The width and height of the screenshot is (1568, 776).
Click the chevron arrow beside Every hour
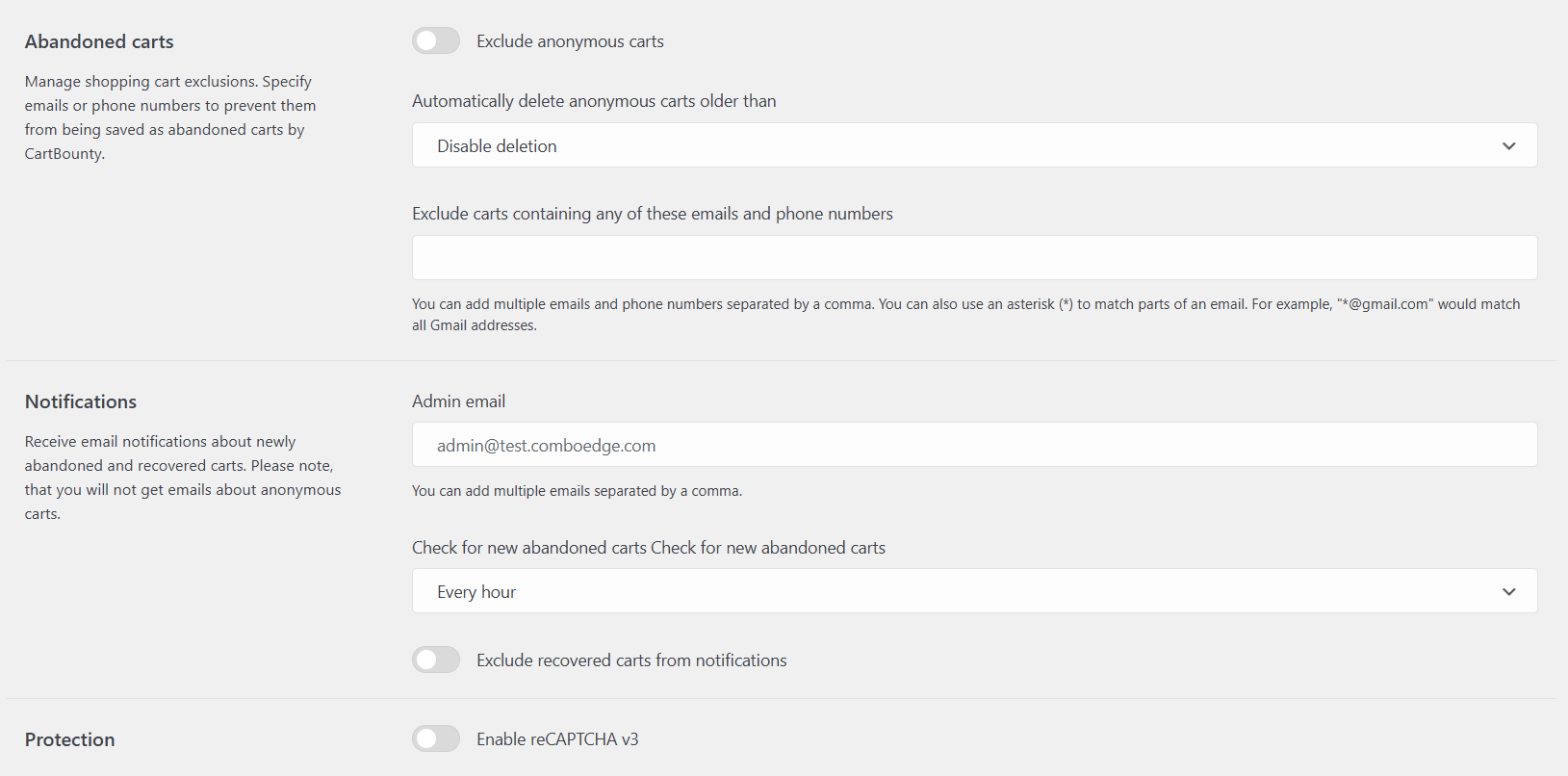pos(1508,592)
